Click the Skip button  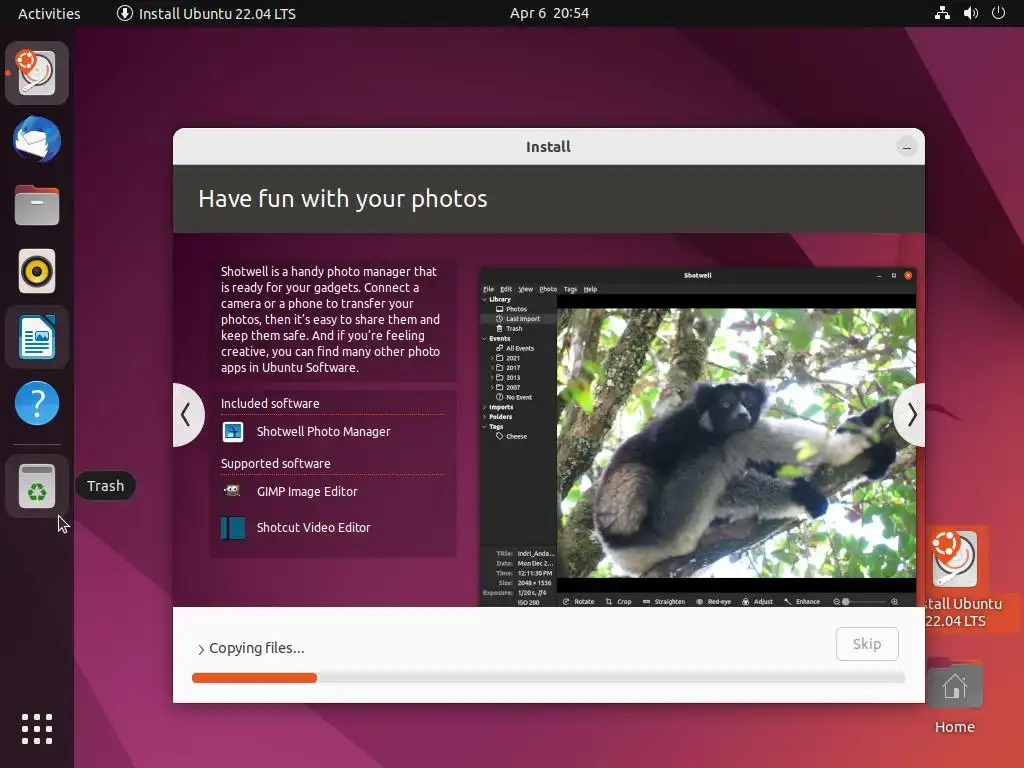pos(867,644)
